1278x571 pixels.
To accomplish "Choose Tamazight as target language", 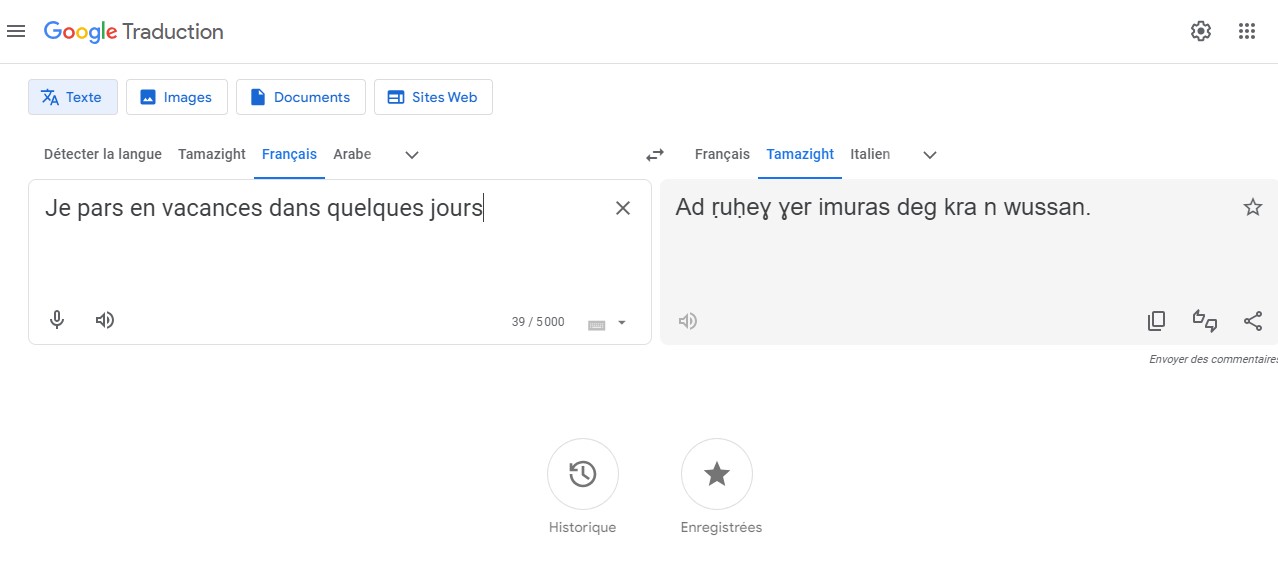I will point(800,154).
